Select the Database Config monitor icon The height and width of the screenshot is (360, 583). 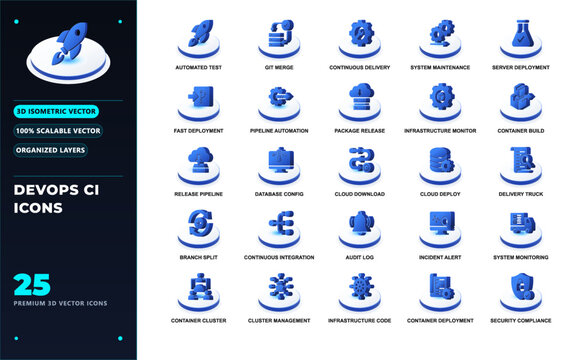[x=279, y=165]
